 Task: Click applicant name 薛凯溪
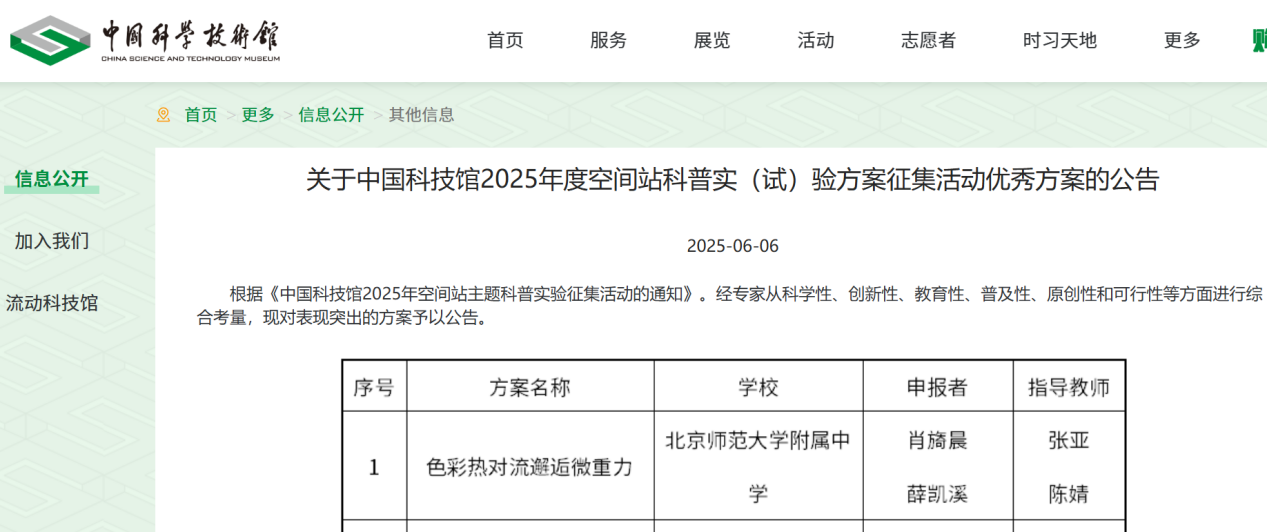(937, 494)
